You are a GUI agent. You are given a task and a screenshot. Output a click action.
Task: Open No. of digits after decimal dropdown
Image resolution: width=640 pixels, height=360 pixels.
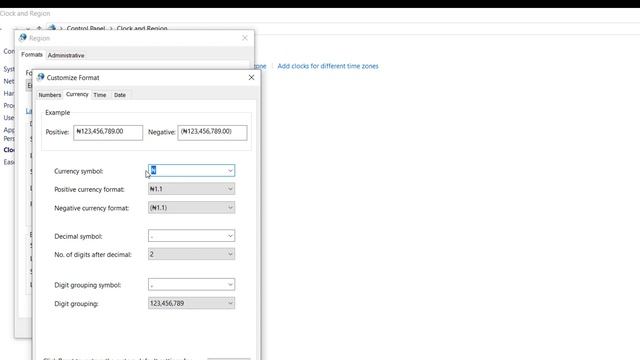tap(191, 254)
